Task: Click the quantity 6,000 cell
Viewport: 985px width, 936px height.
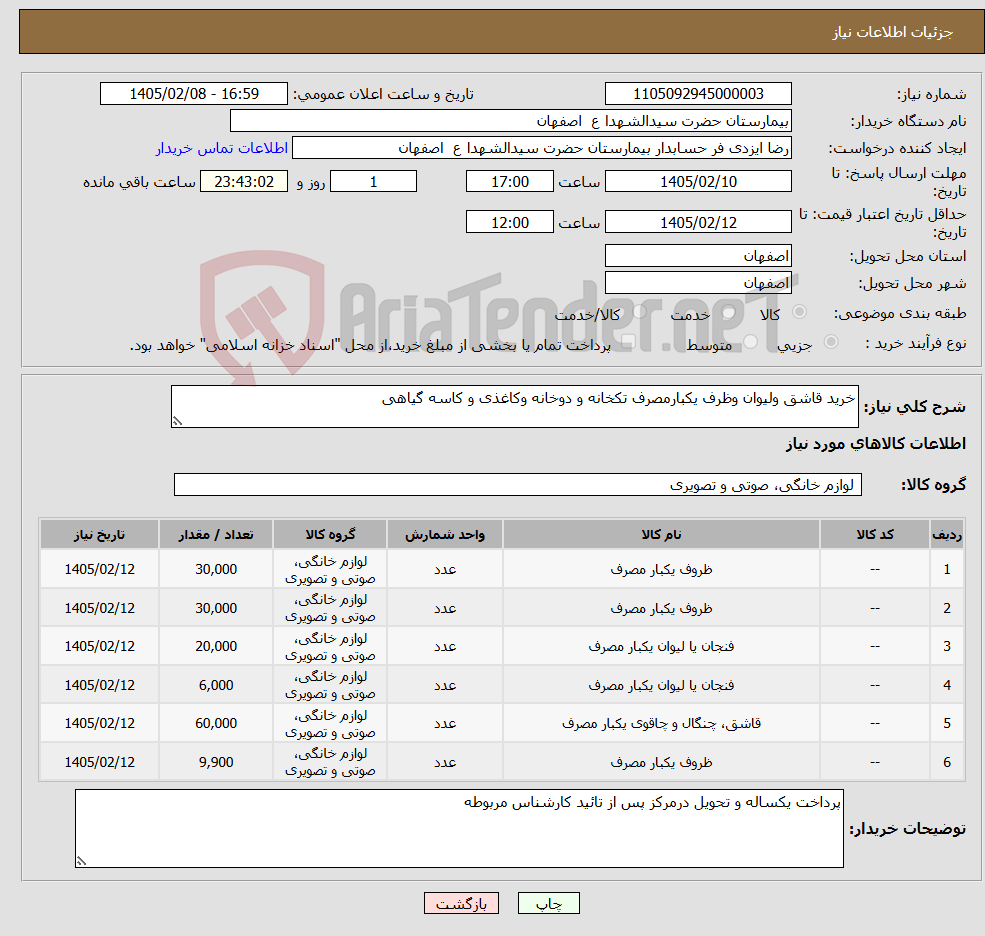Action: (215, 685)
